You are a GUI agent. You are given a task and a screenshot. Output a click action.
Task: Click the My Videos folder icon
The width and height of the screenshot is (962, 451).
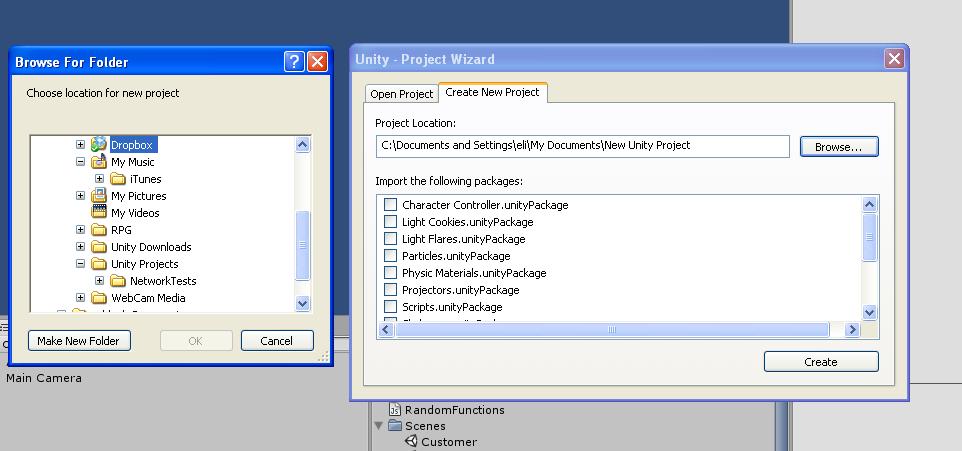[99, 212]
